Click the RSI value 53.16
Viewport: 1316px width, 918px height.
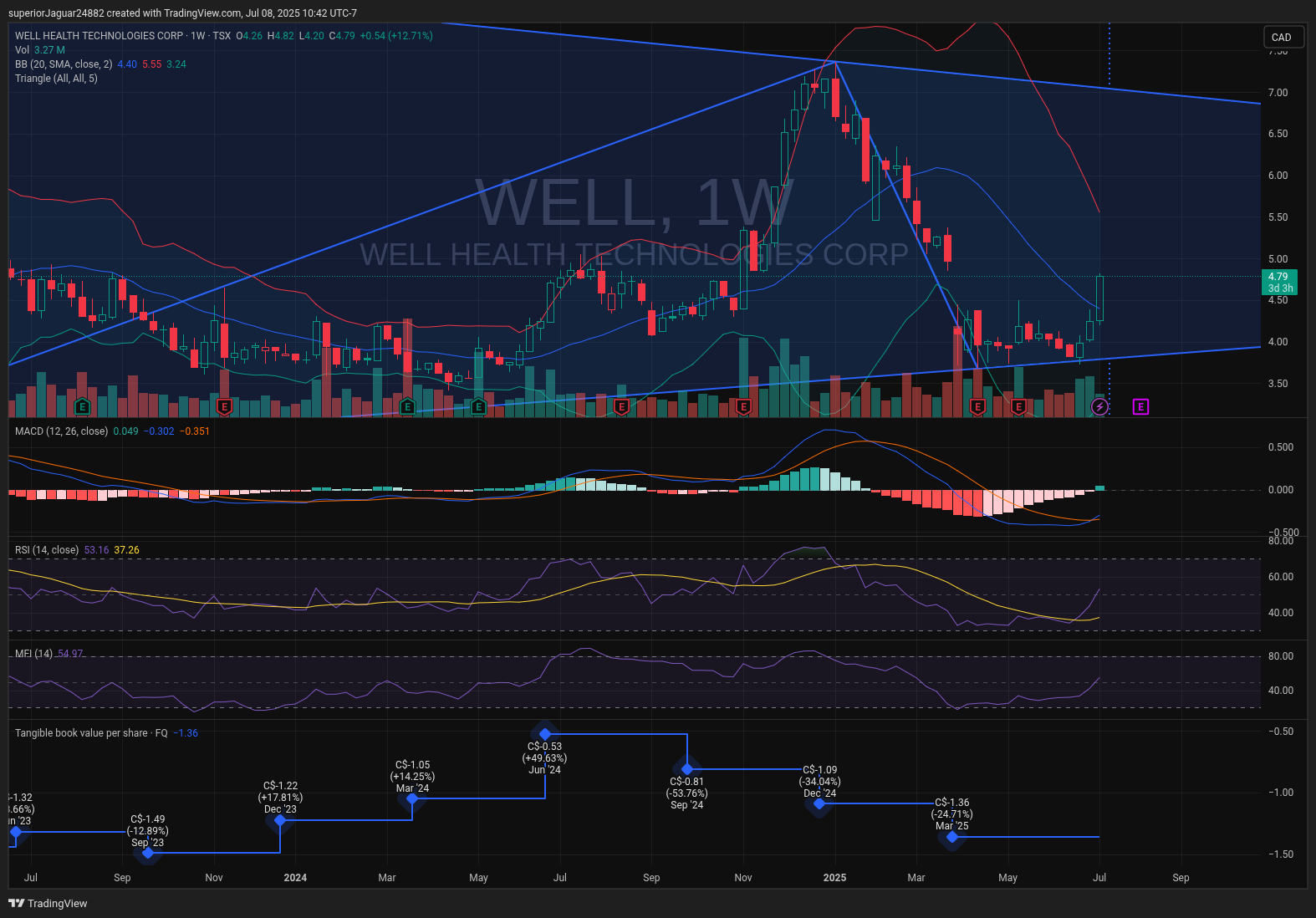pyautogui.click(x=96, y=550)
